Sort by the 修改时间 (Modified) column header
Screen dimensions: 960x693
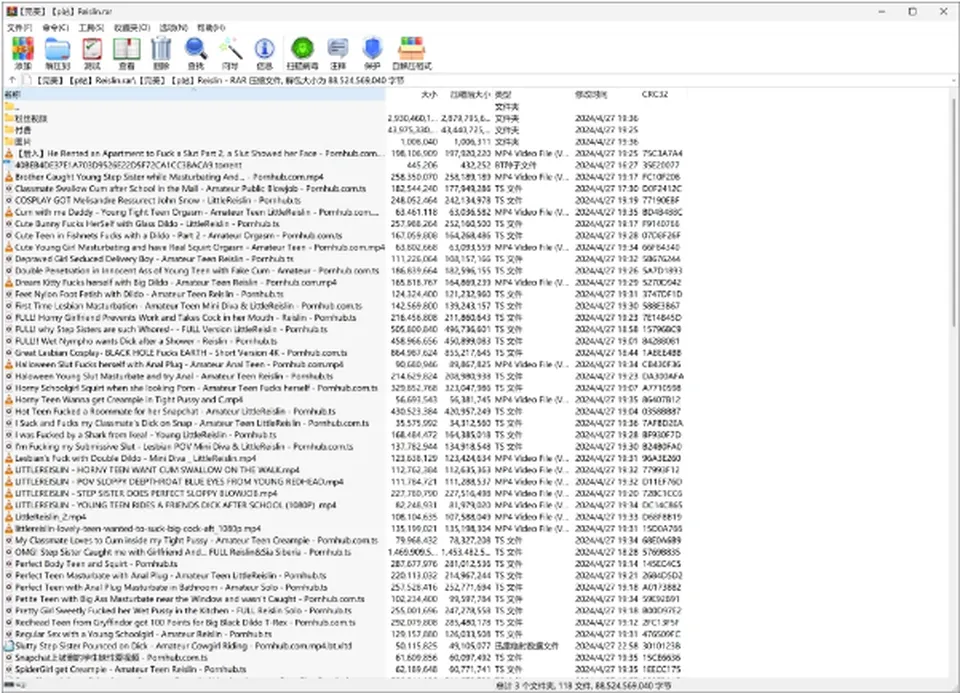click(x=606, y=94)
